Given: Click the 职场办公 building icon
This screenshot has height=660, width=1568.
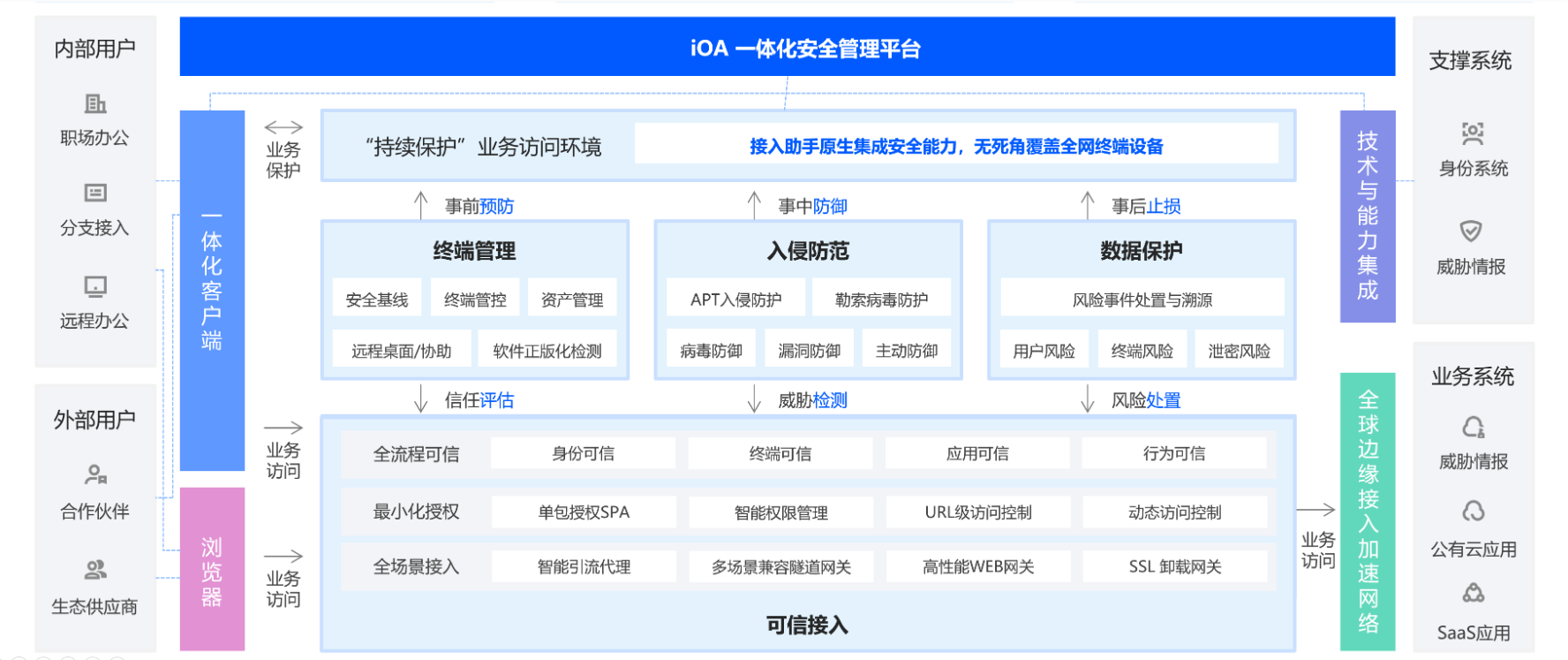Looking at the screenshot, I should click(95, 104).
